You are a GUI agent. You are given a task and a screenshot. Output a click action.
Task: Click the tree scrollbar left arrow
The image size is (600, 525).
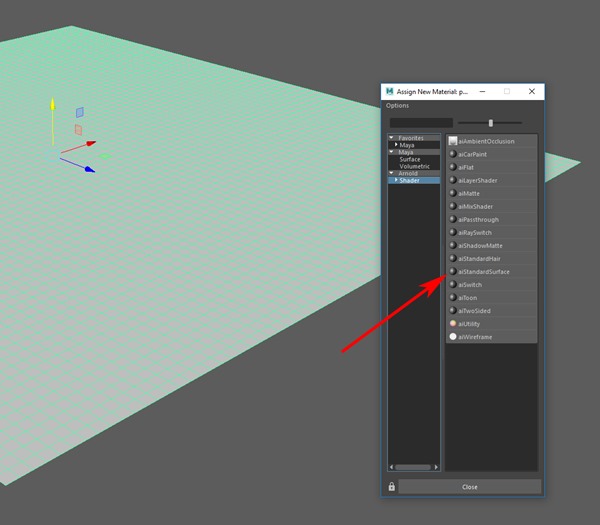tap(391, 467)
